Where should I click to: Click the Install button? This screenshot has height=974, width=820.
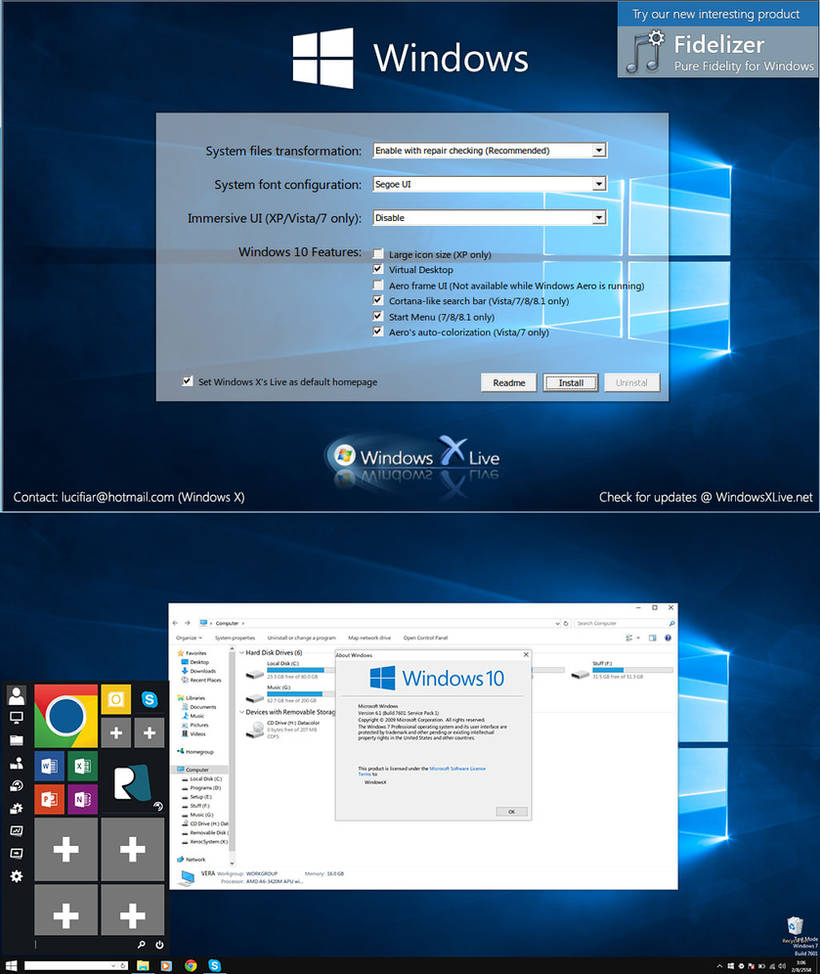pos(571,383)
